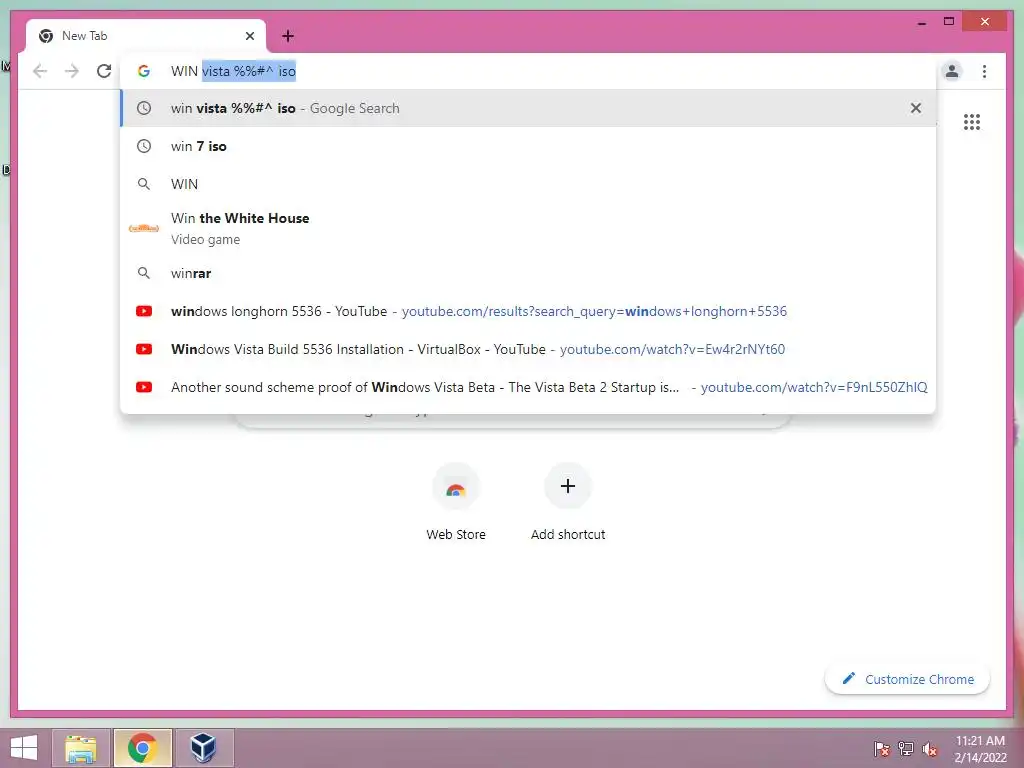The image size is (1024, 768).
Task: Click the Action Center flag tray icon
Action: click(x=882, y=748)
